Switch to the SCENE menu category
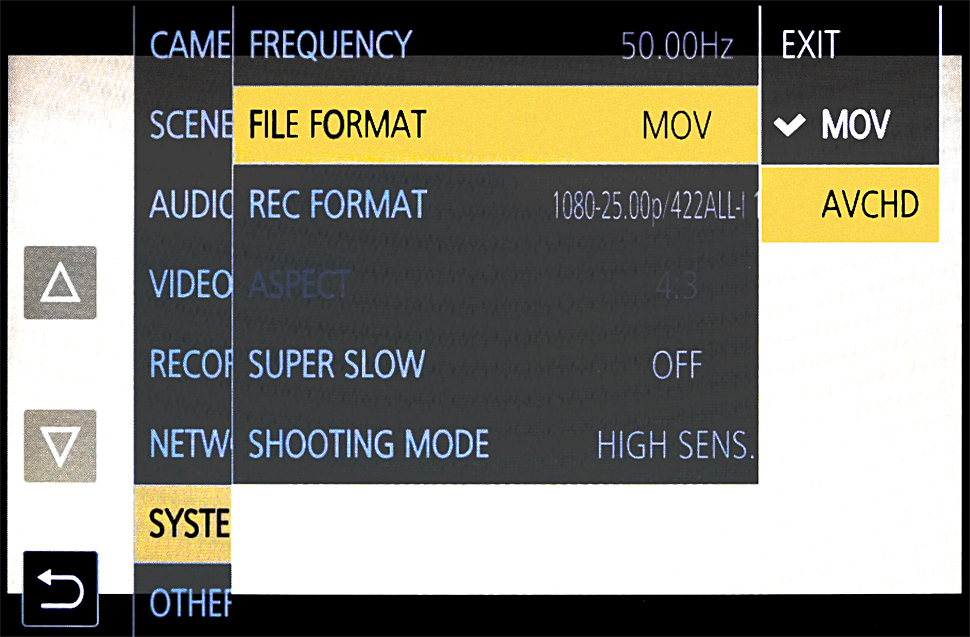The width and height of the screenshot is (970, 637). (x=183, y=124)
